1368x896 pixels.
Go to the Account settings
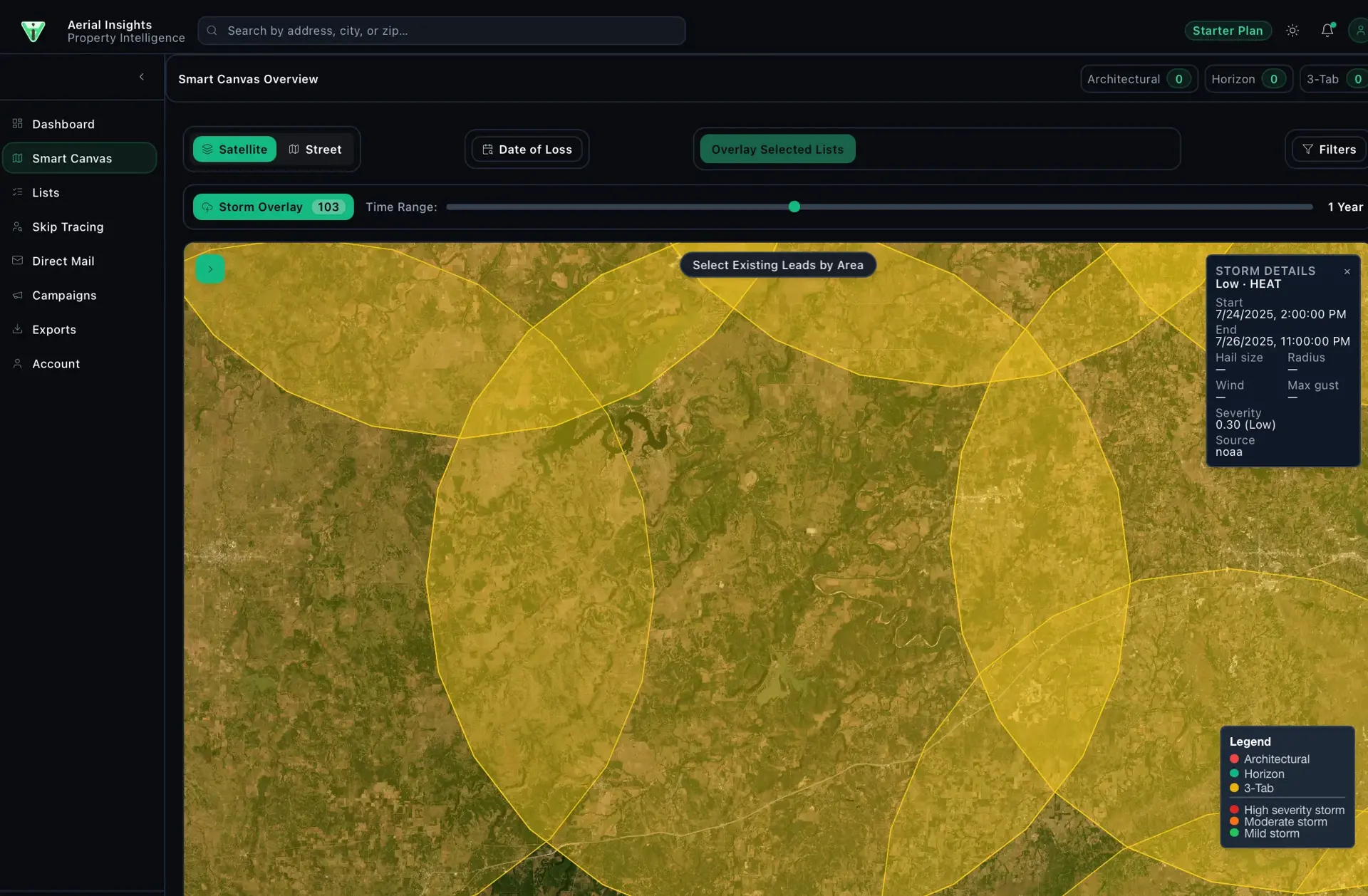click(x=80, y=363)
